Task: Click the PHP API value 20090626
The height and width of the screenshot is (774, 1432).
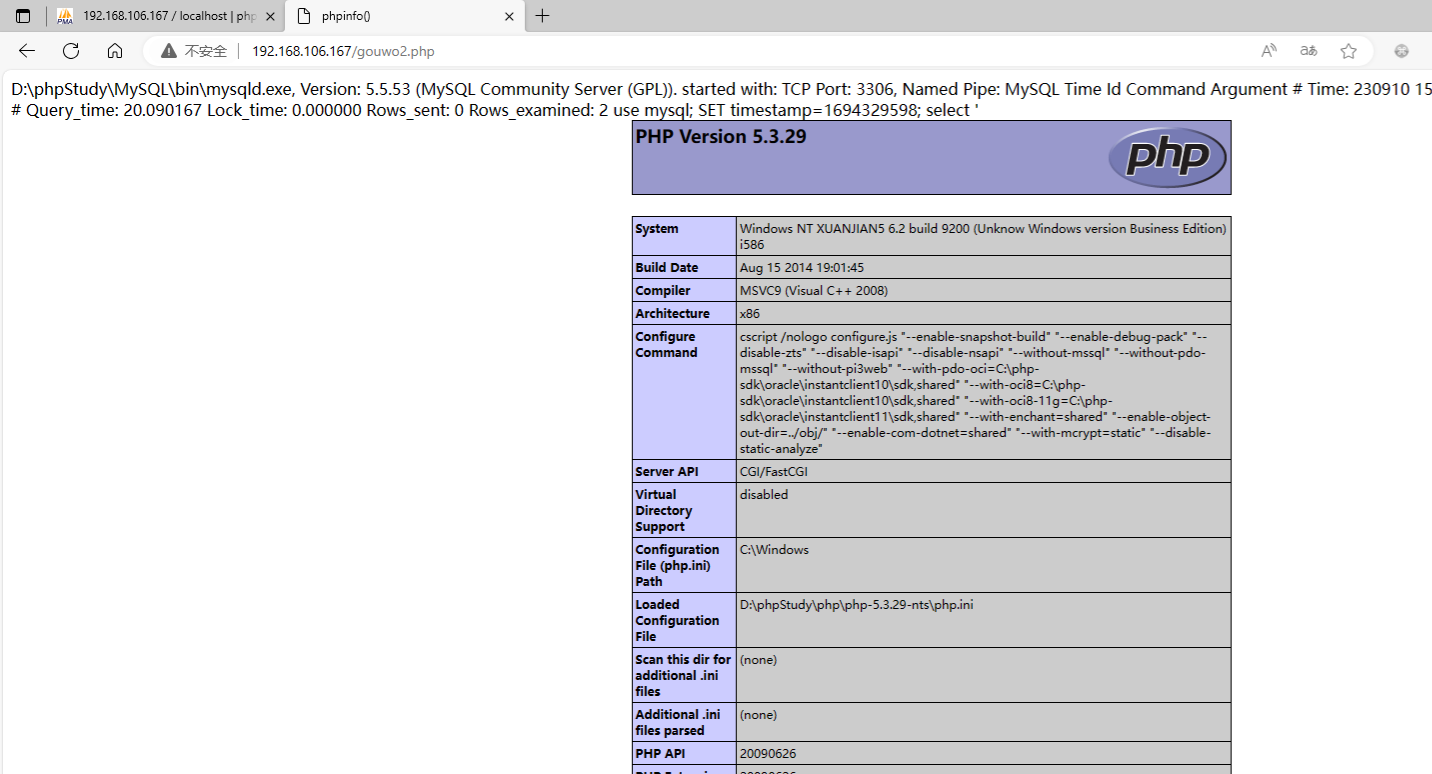Action: coord(768,754)
